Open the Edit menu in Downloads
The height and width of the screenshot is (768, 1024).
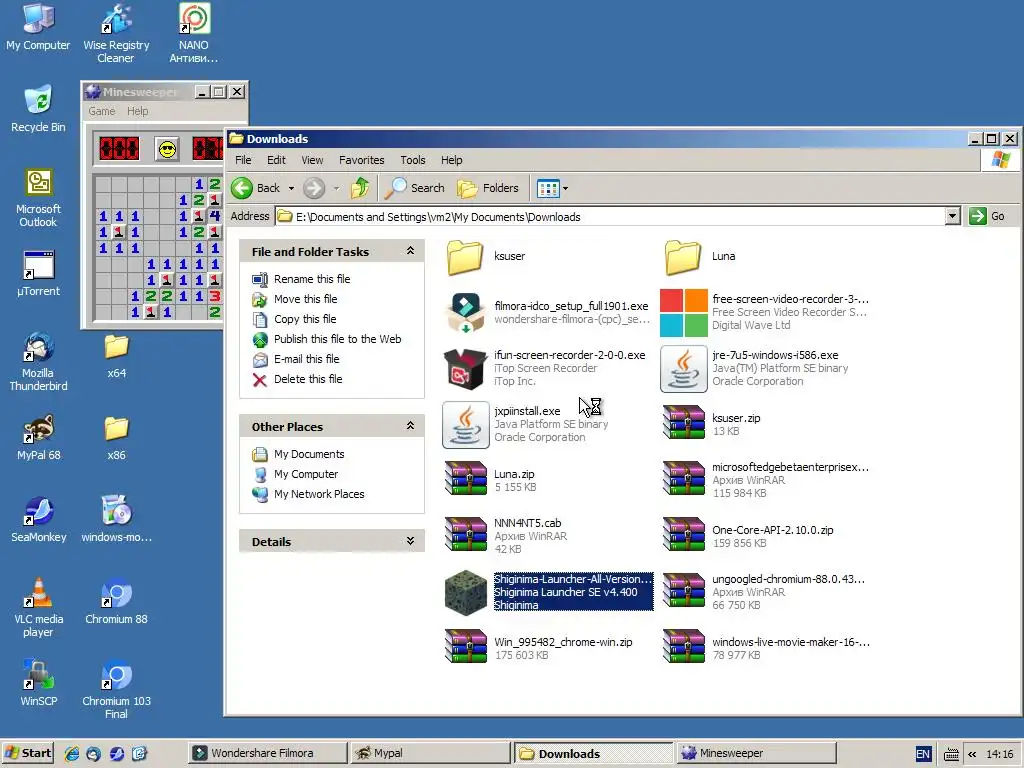coord(276,160)
